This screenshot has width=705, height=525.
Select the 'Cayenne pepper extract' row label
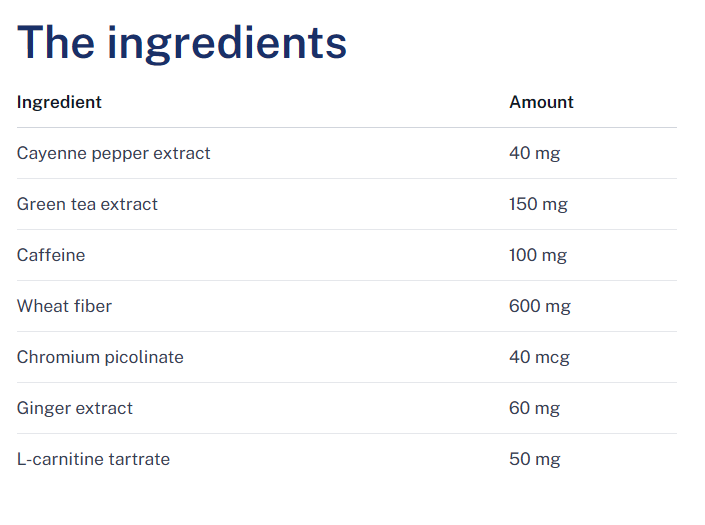(113, 153)
